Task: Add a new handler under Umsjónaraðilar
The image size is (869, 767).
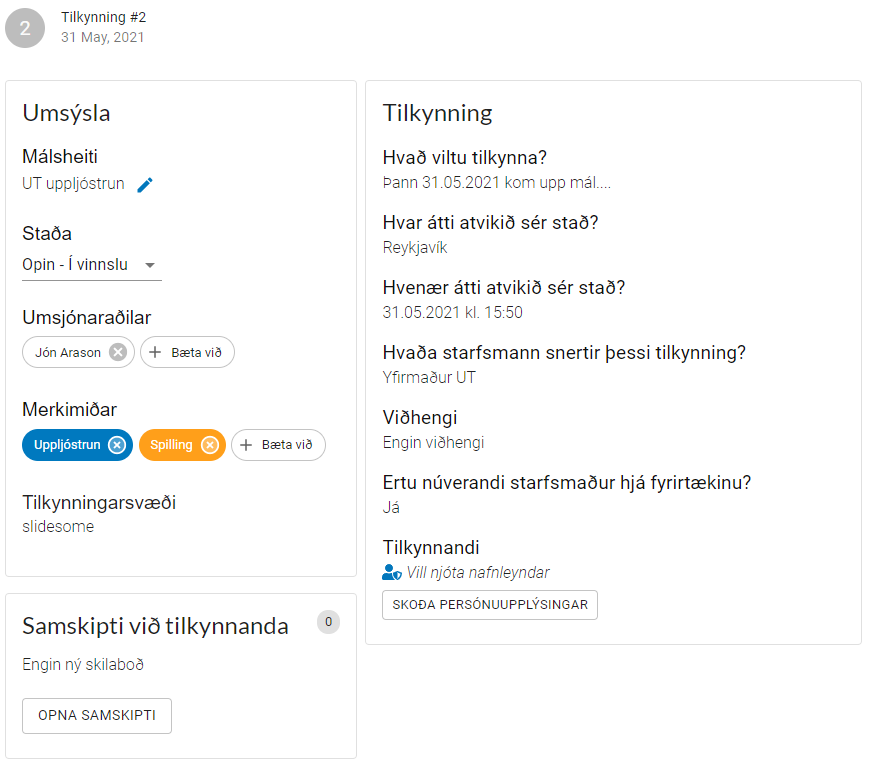Action: (x=188, y=352)
